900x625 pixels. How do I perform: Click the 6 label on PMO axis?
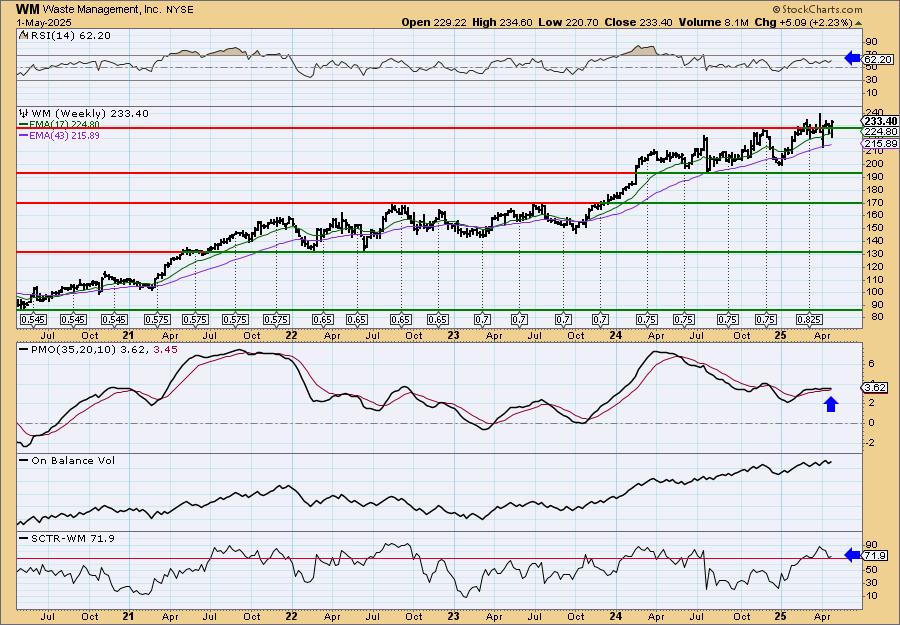coord(871,363)
